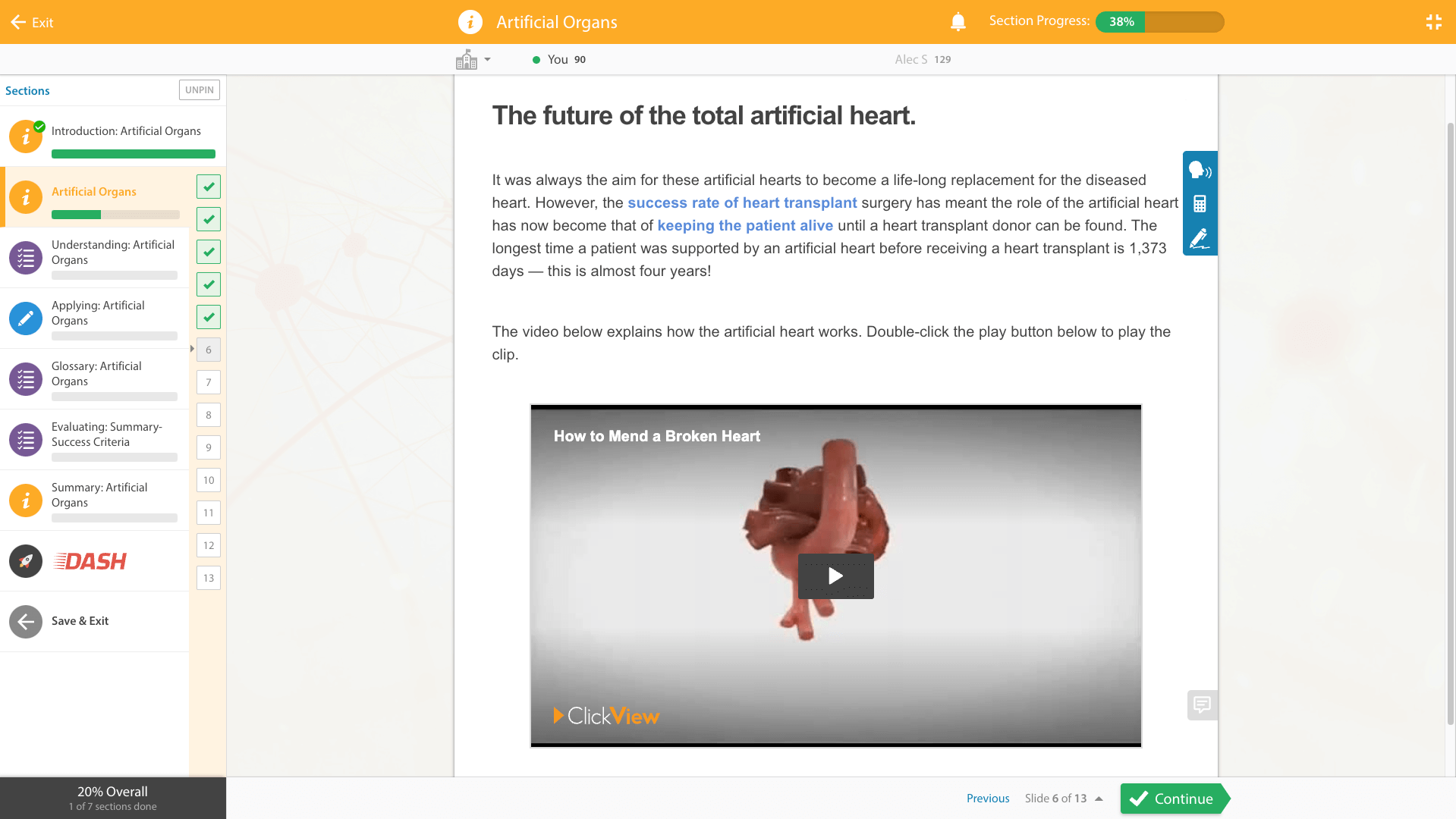The width and height of the screenshot is (1456, 819).
Task: Expand the school building dropdown arrow
Action: [487, 59]
